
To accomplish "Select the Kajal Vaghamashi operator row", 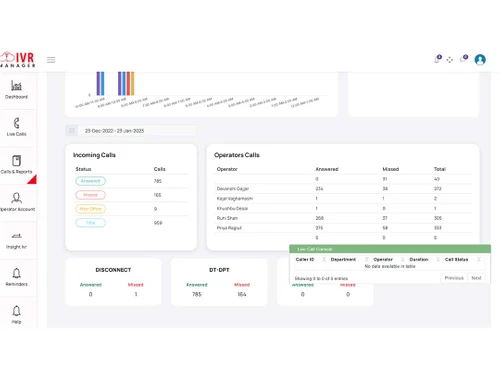I will (x=343, y=199).
